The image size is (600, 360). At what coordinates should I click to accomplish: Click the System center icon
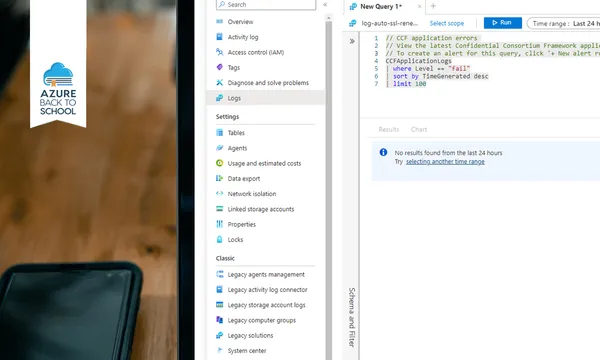[219, 350]
